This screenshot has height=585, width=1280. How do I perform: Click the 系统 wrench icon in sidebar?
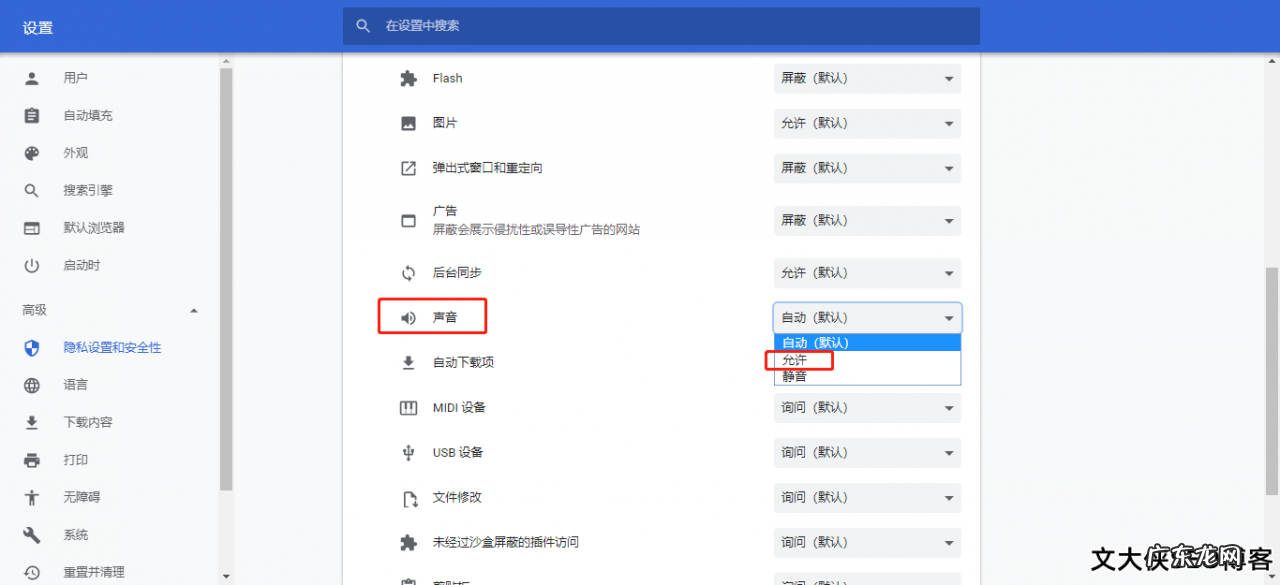(31, 534)
